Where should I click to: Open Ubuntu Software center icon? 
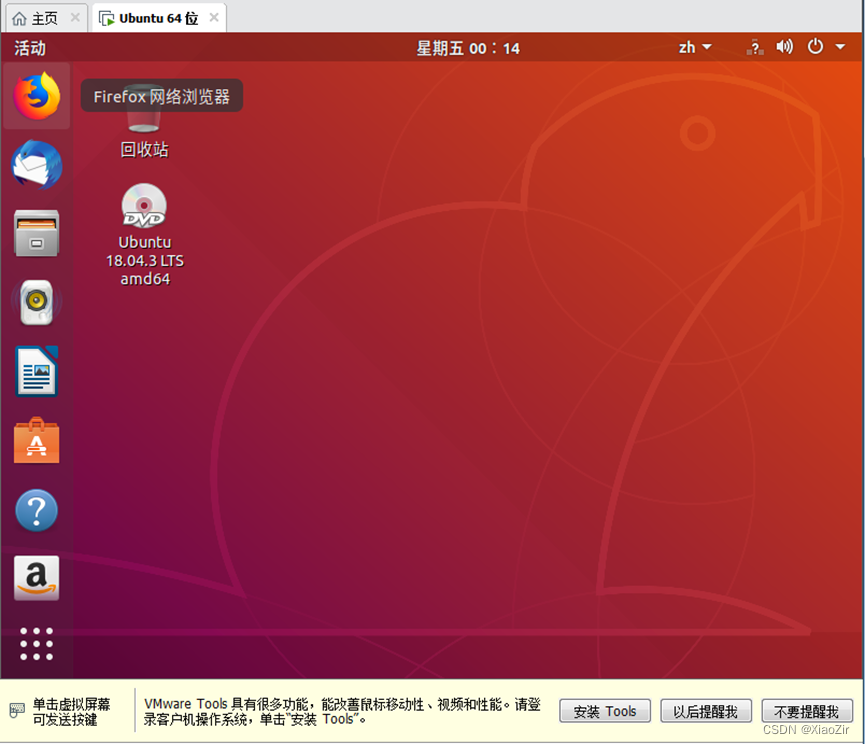point(36,440)
